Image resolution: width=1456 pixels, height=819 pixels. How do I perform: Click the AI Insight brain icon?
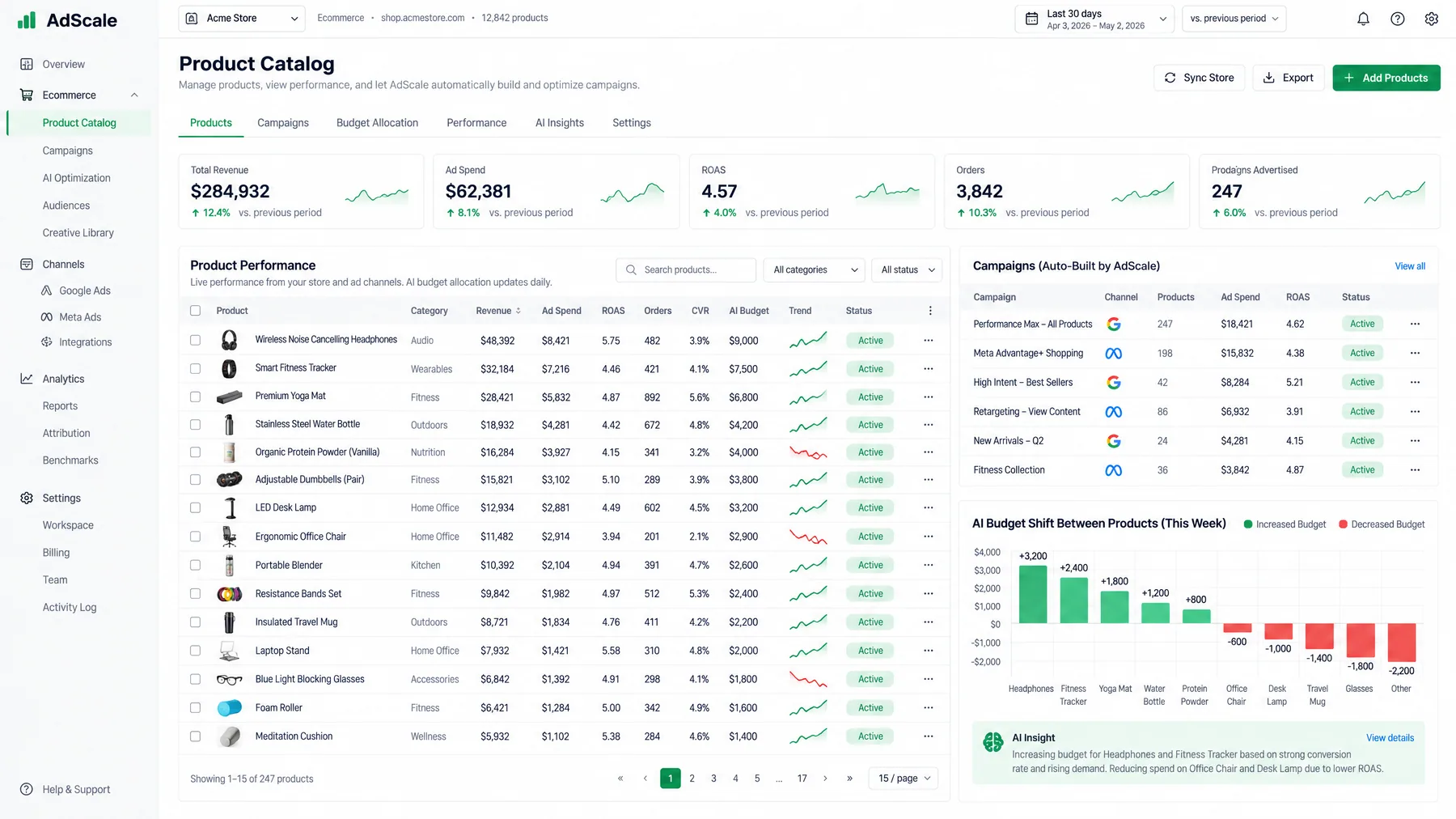tap(993, 741)
